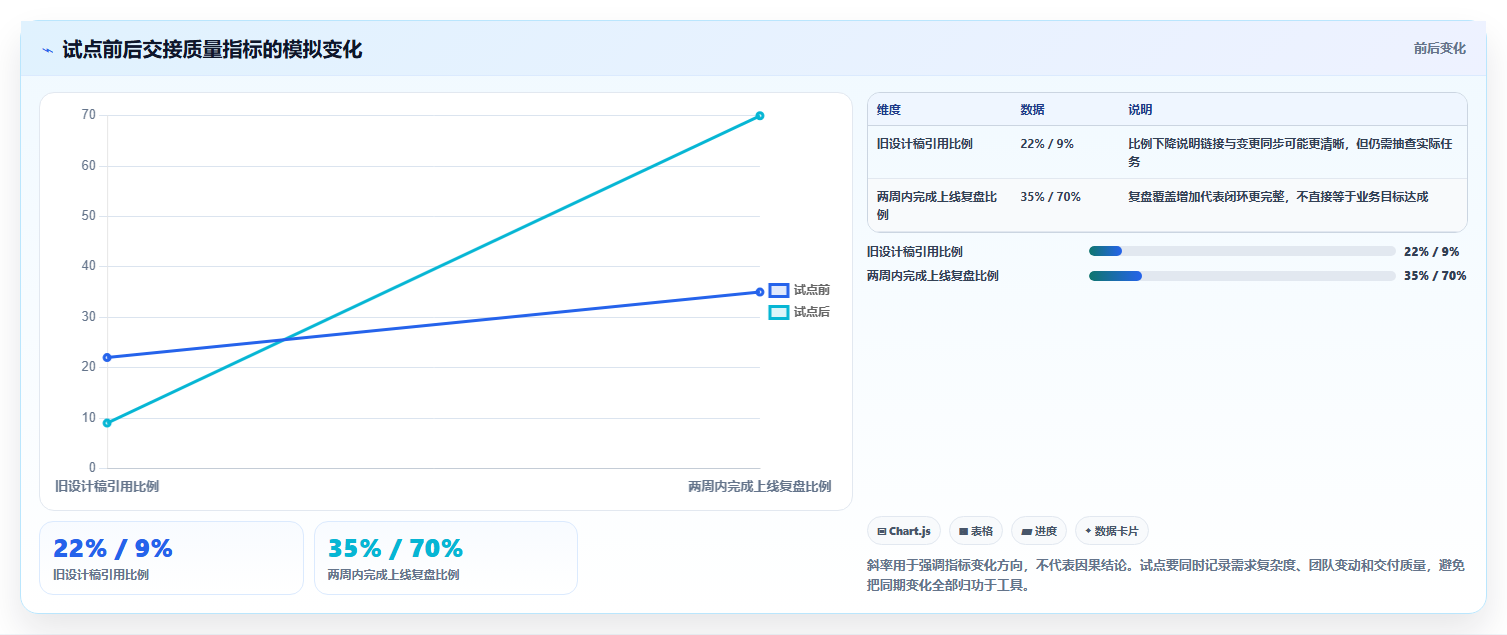Click the 数据 column header
This screenshot has width=1507, height=635.
click(1032, 110)
